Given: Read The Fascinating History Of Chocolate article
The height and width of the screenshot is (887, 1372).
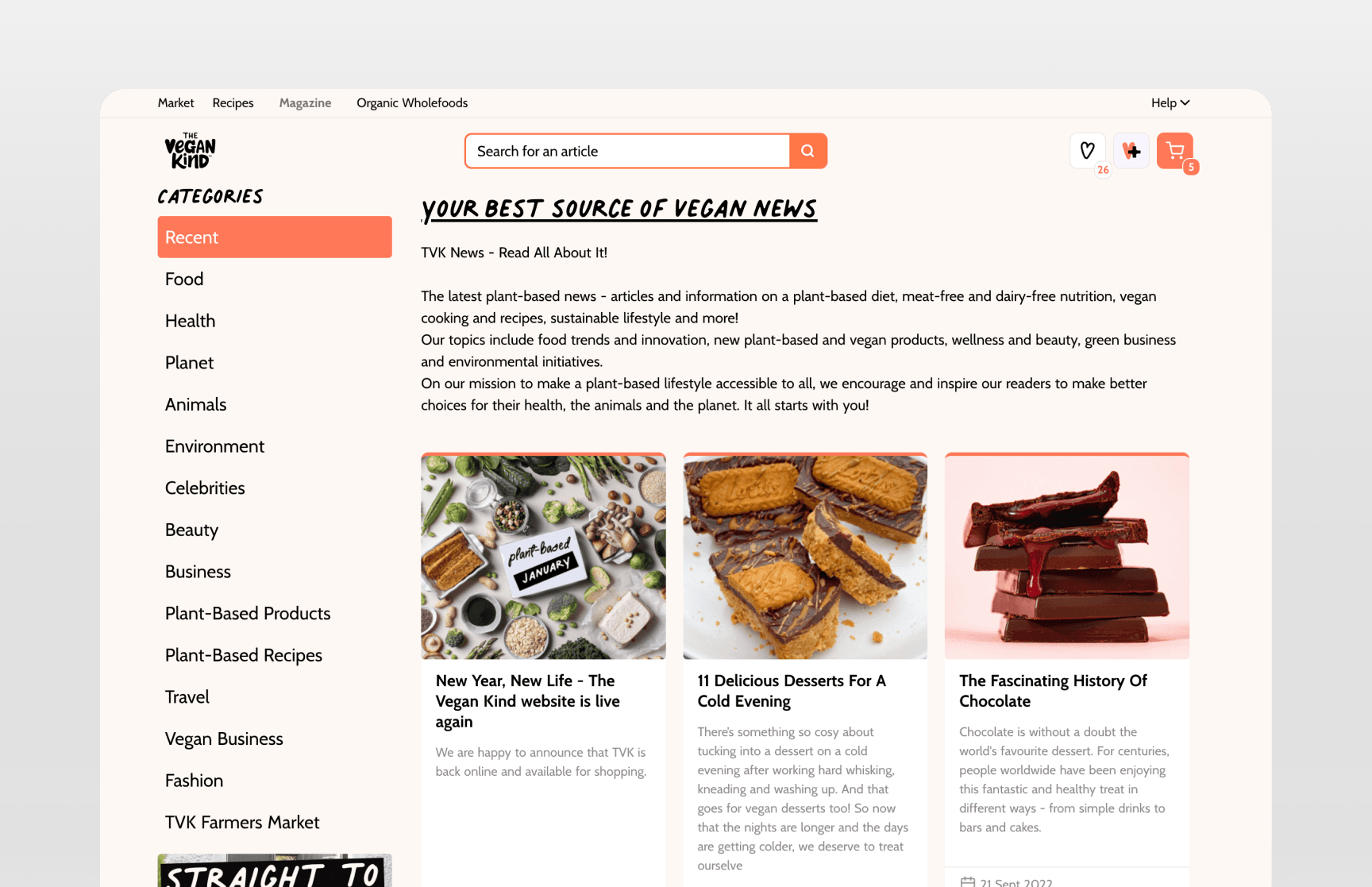Looking at the screenshot, I should pyautogui.click(x=1053, y=691).
